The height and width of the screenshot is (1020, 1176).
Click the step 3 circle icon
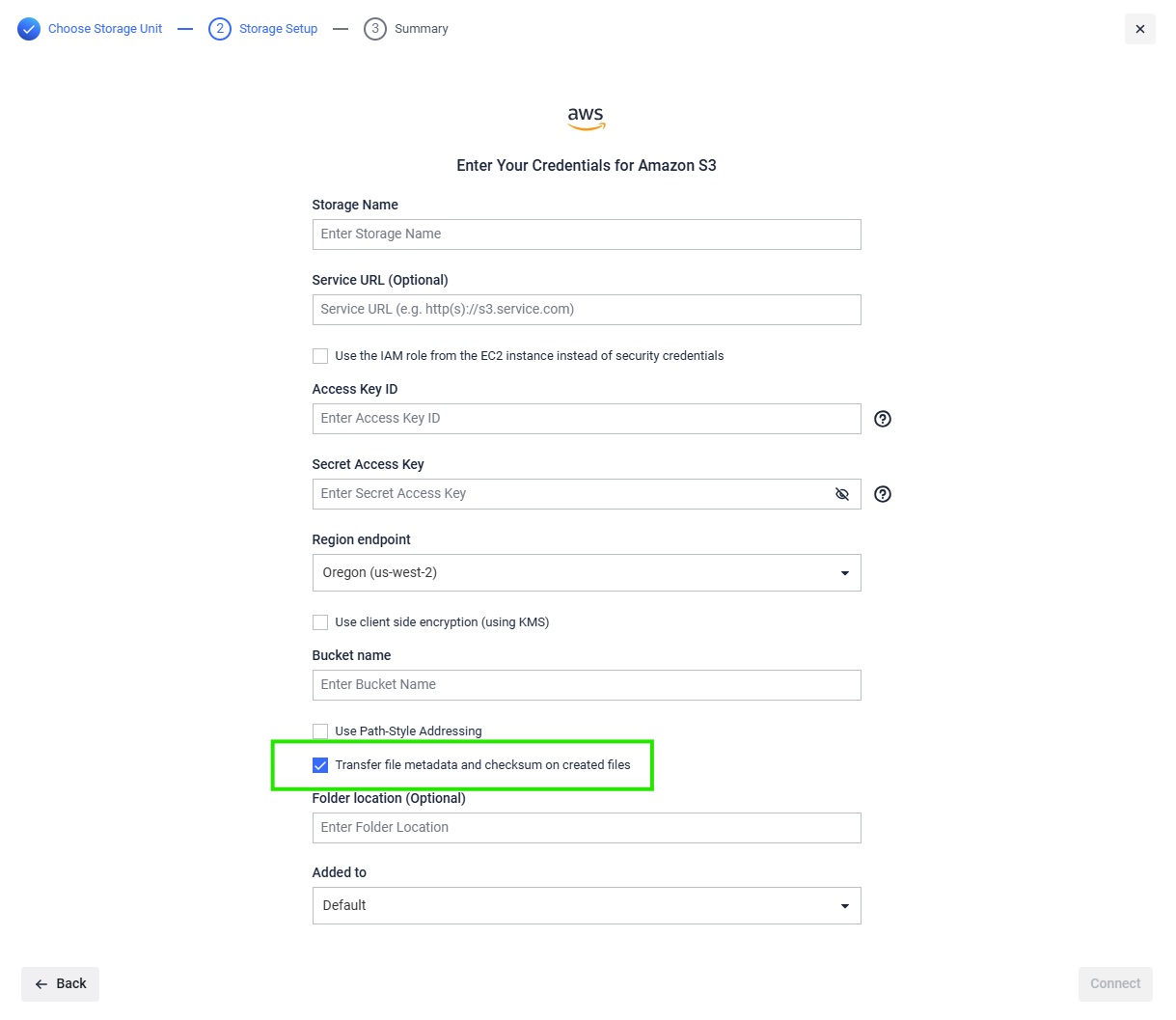point(375,29)
